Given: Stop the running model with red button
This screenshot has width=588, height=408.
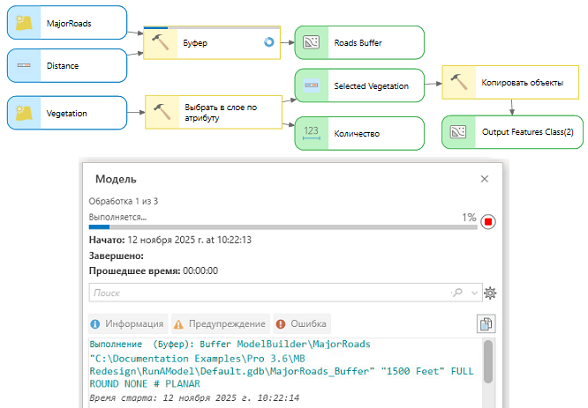Looking at the screenshot, I should (488, 222).
